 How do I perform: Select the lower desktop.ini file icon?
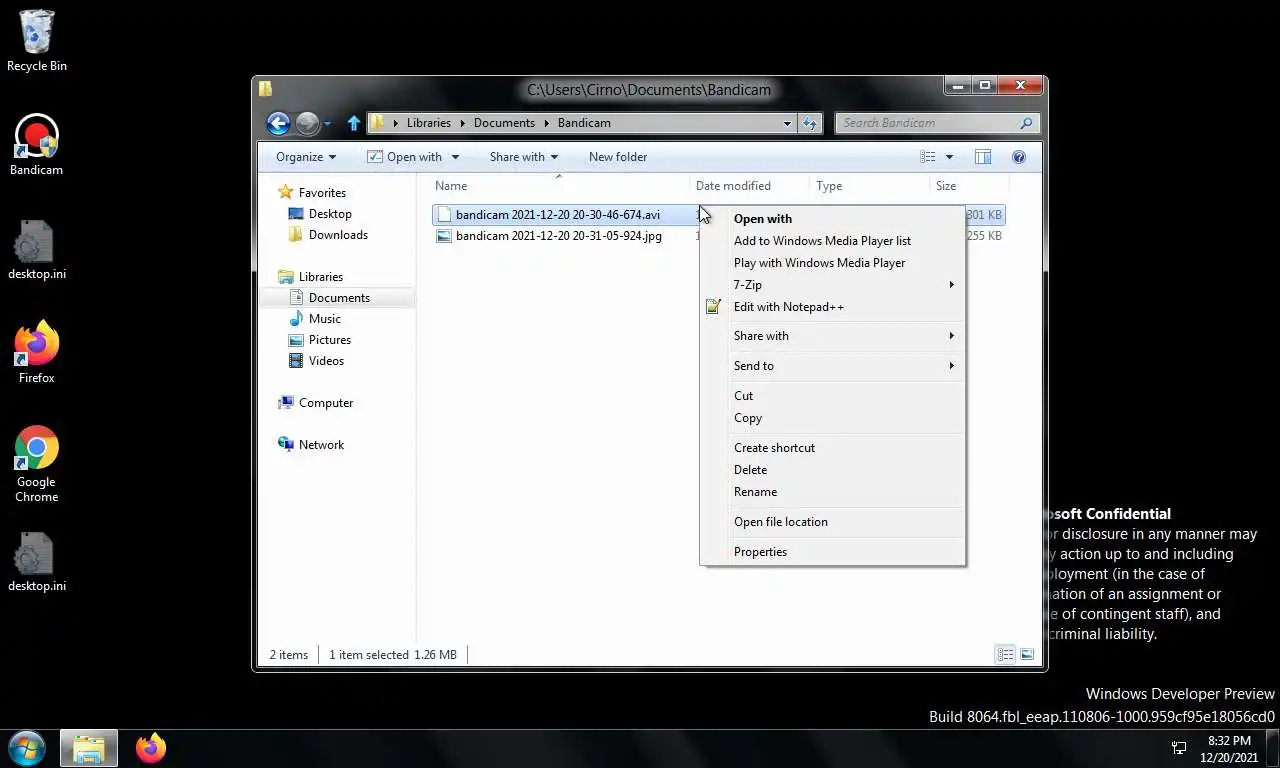click(37, 562)
